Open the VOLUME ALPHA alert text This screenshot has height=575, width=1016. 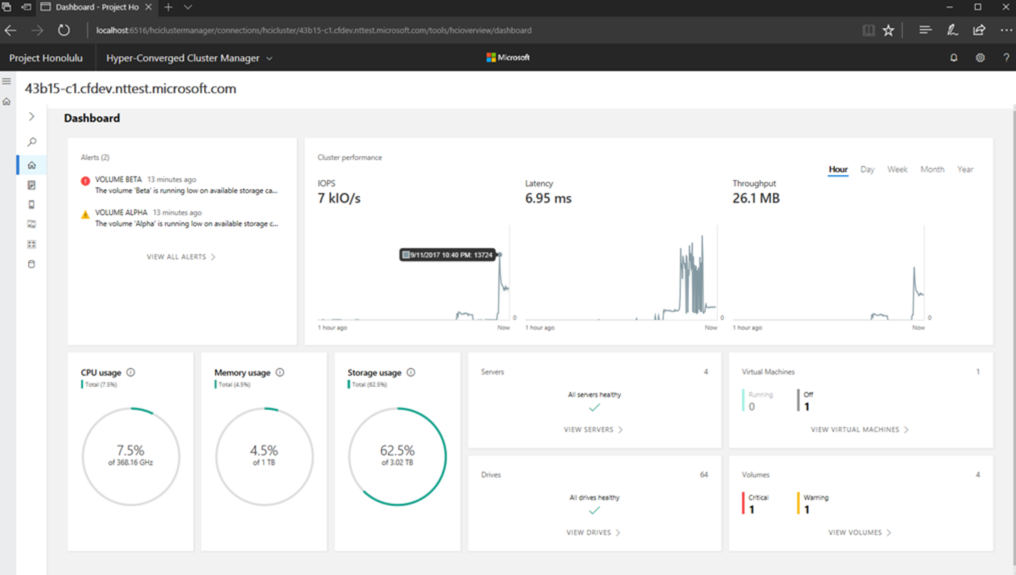click(x=186, y=218)
